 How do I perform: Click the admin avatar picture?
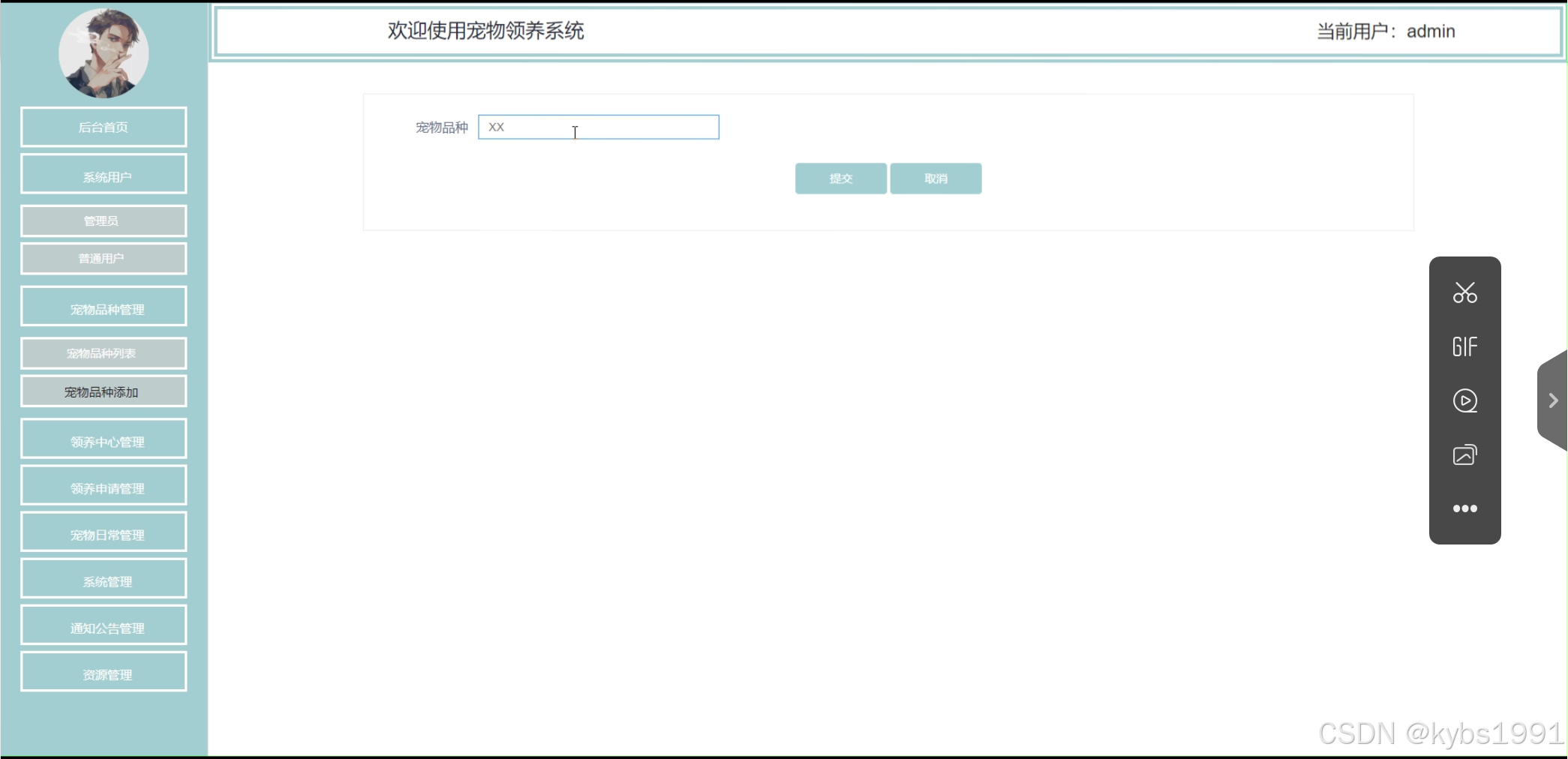click(104, 53)
